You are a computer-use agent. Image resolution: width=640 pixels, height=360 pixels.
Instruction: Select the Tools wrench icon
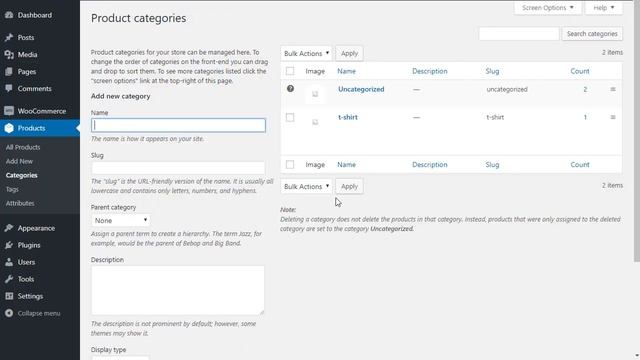tap(9, 279)
